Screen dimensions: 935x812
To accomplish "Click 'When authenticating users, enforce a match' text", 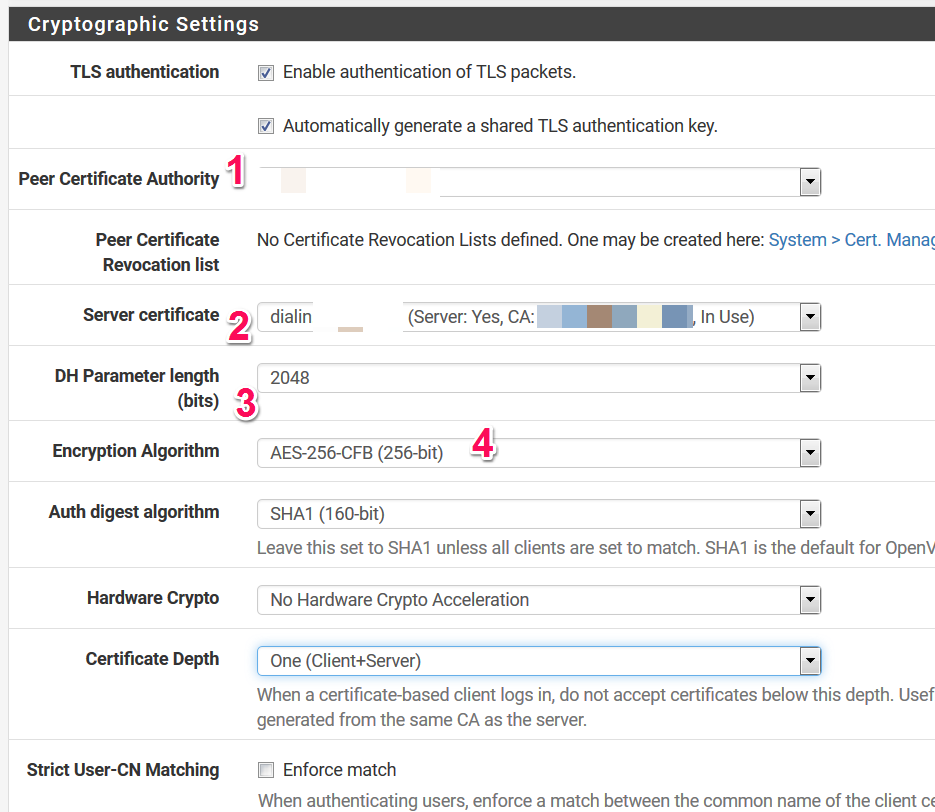I will pyautogui.click(x=596, y=801).
